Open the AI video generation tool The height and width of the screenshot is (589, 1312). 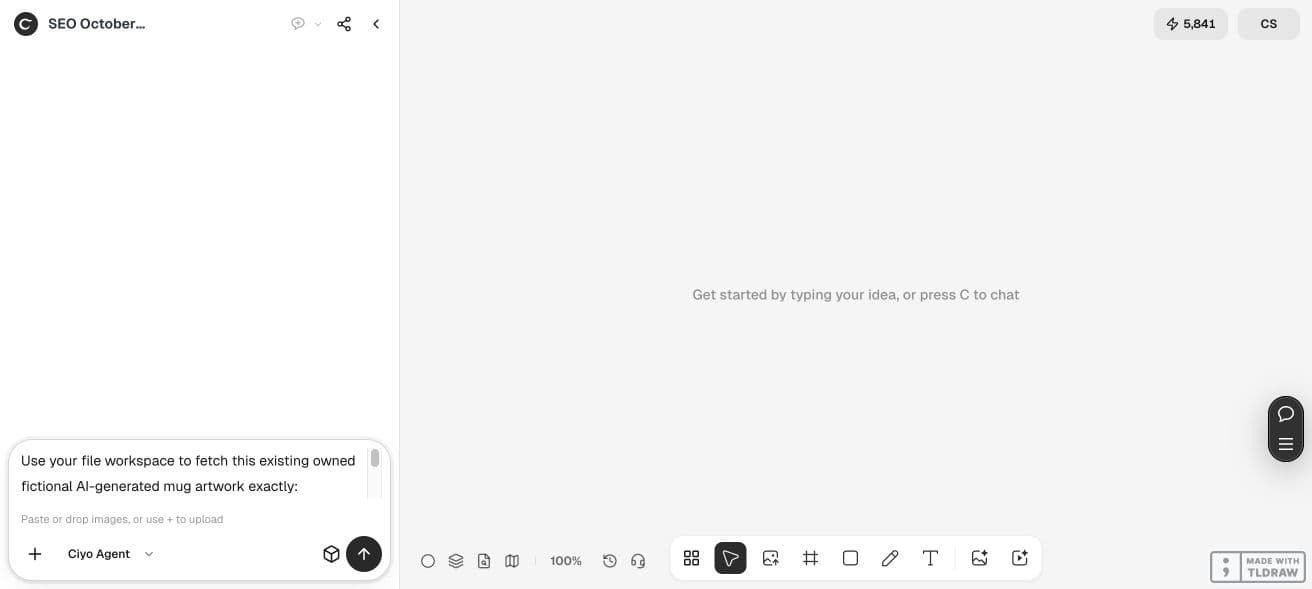1020,558
